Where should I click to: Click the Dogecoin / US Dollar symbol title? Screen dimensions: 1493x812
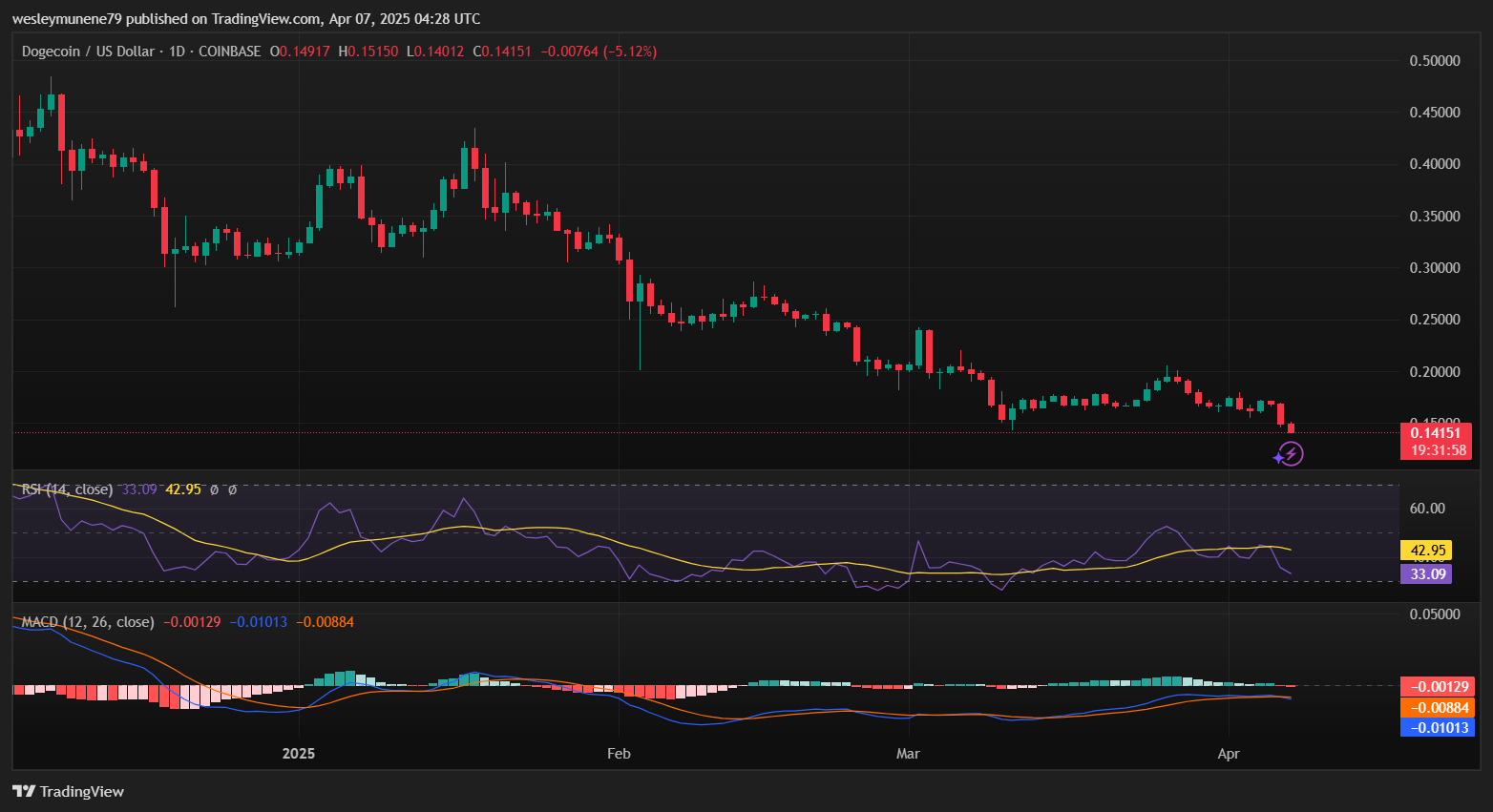coord(88,52)
